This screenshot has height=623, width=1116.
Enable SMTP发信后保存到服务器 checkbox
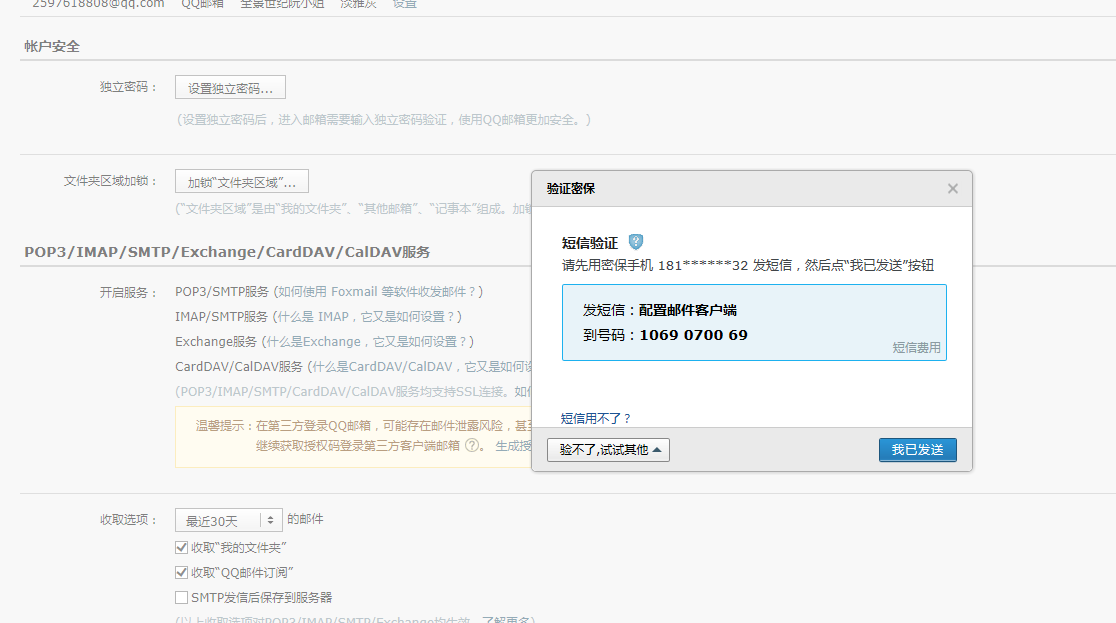point(181,597)
